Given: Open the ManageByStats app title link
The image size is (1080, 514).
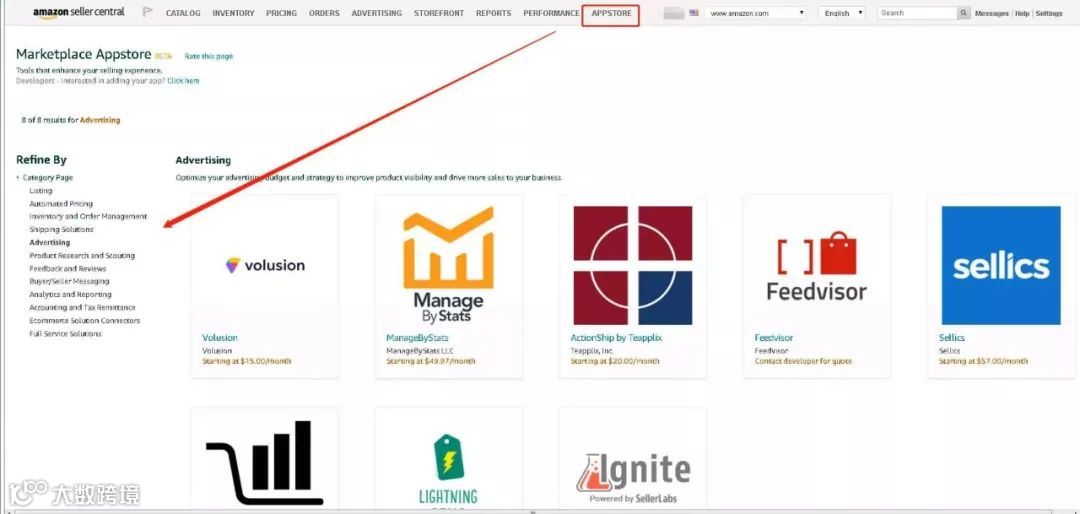Looking at the screenshot, I should 417,338.
